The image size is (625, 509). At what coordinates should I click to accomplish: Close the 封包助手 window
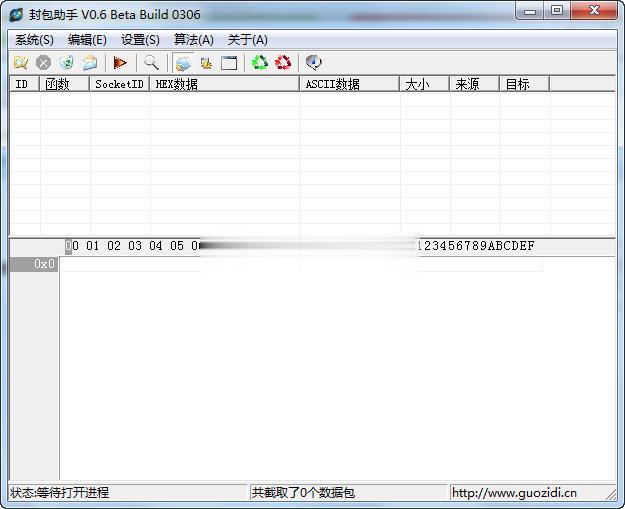coord(594,11)
